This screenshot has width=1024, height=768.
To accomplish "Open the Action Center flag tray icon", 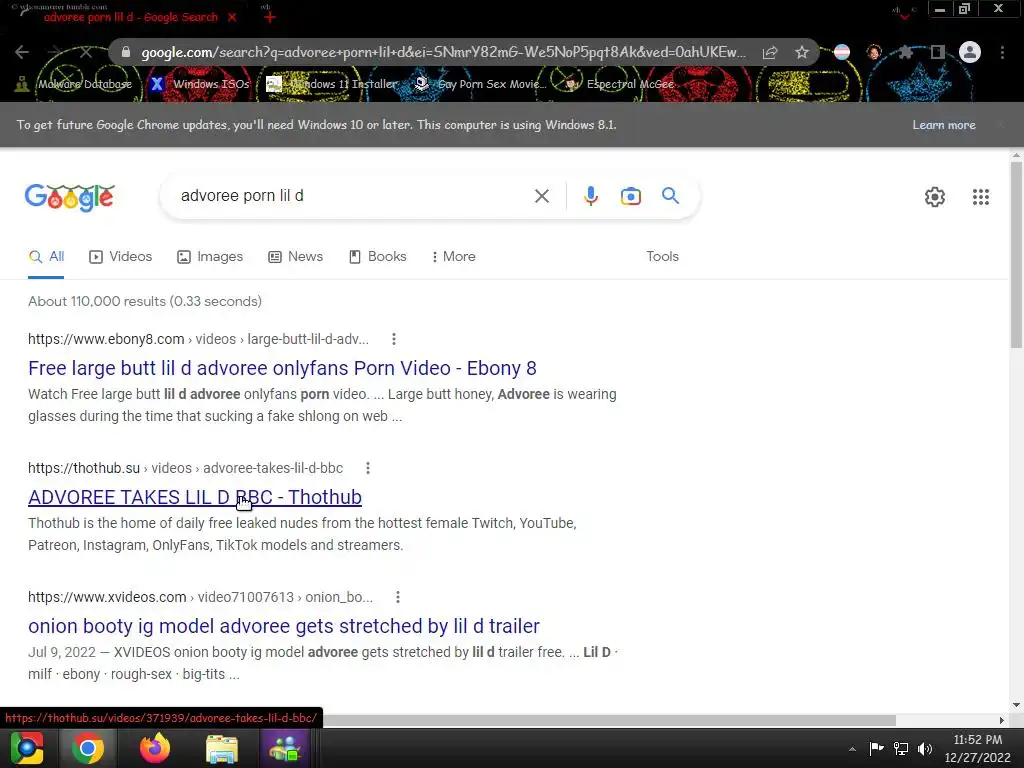I will coord(876,748).
